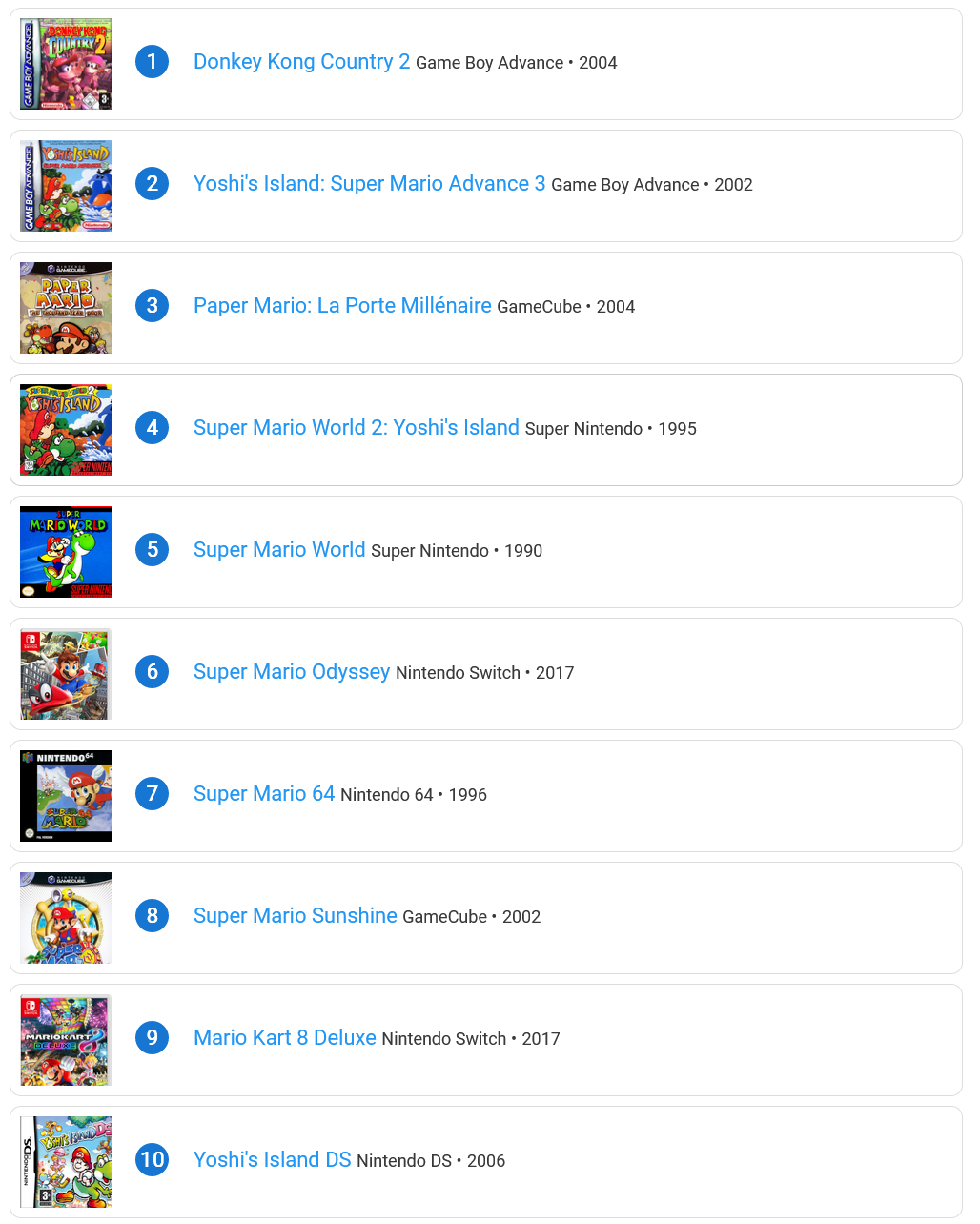Click the Super Mario Odyssey Switch cover image

[66, 674]
